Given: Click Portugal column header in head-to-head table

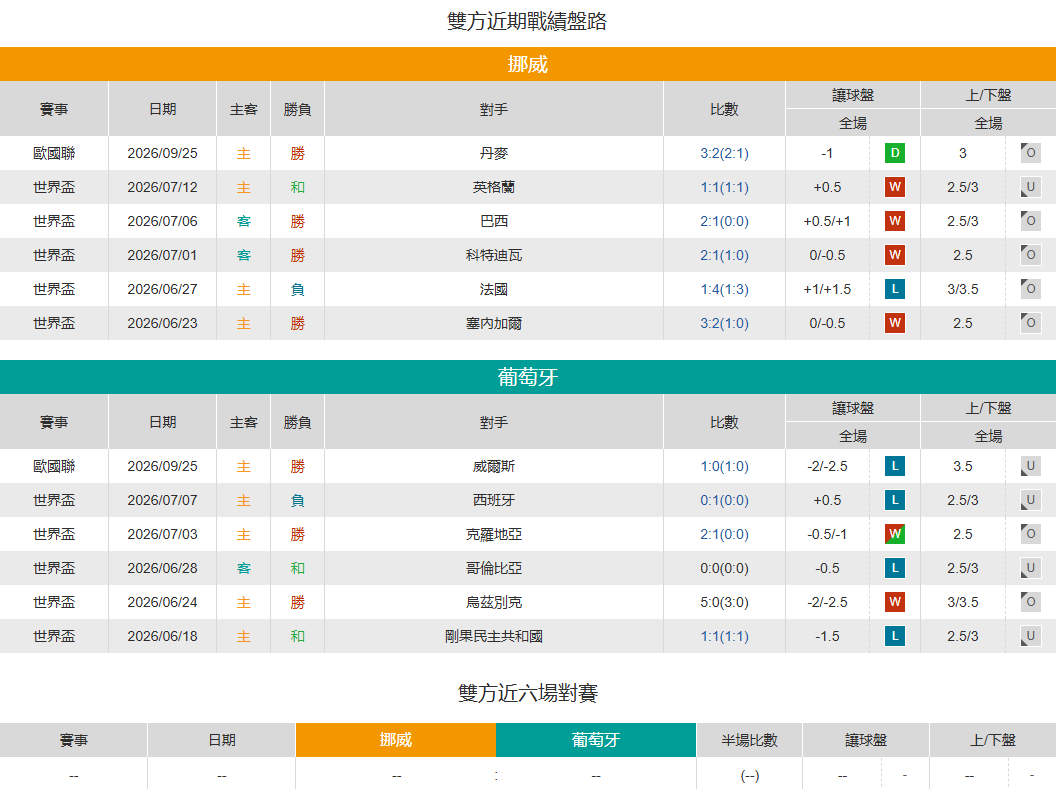Looking at the screenshot, I should [x=595, y=740].
